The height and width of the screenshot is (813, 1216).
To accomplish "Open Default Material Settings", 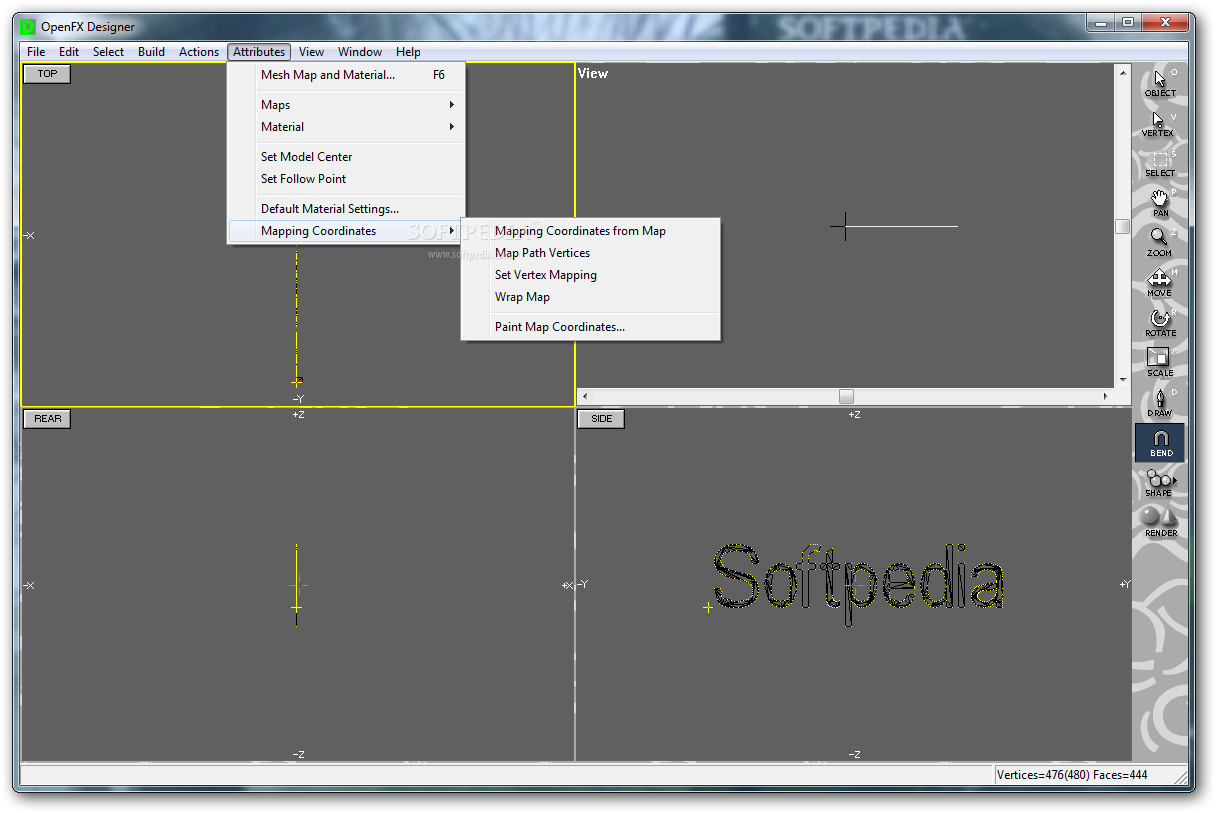I will (347, 209).
